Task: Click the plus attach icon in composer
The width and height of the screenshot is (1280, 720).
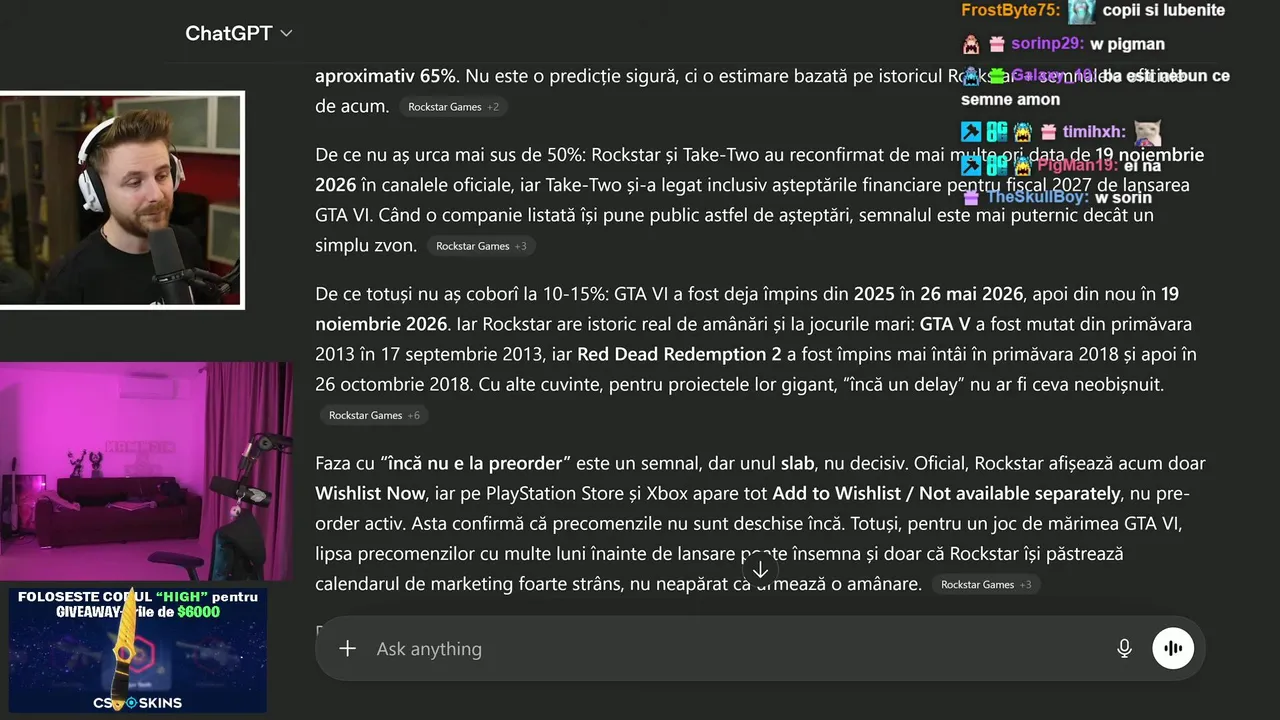Action: [x=347, y=649]
